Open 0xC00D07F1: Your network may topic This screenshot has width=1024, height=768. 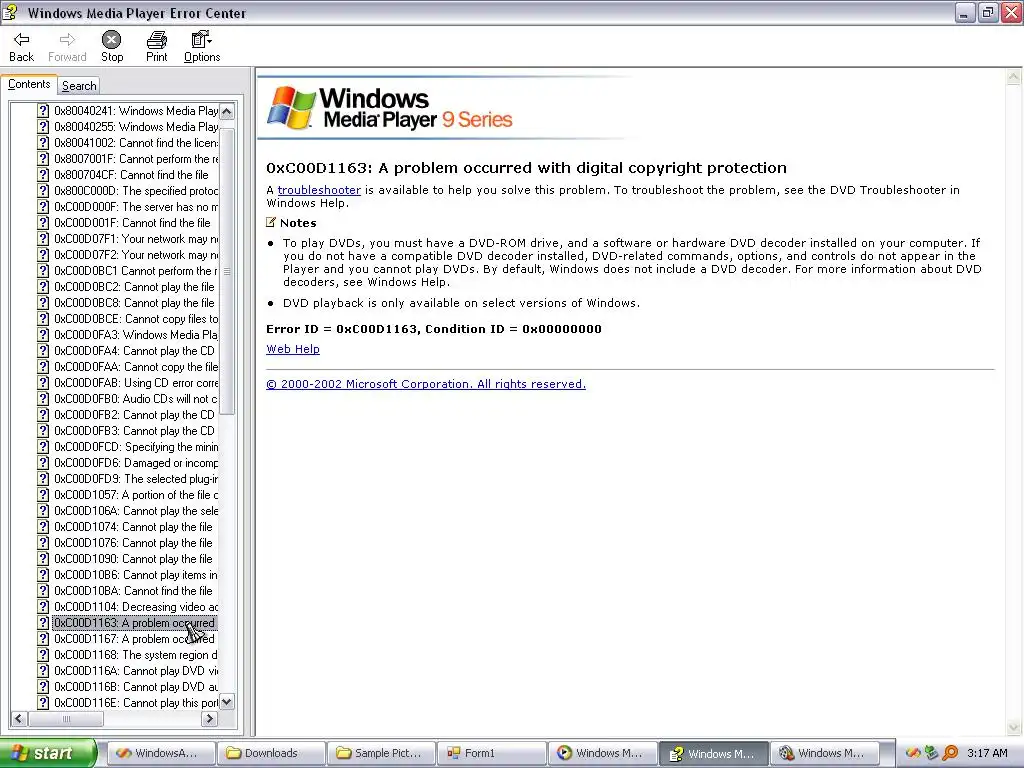tap(136, 239)
